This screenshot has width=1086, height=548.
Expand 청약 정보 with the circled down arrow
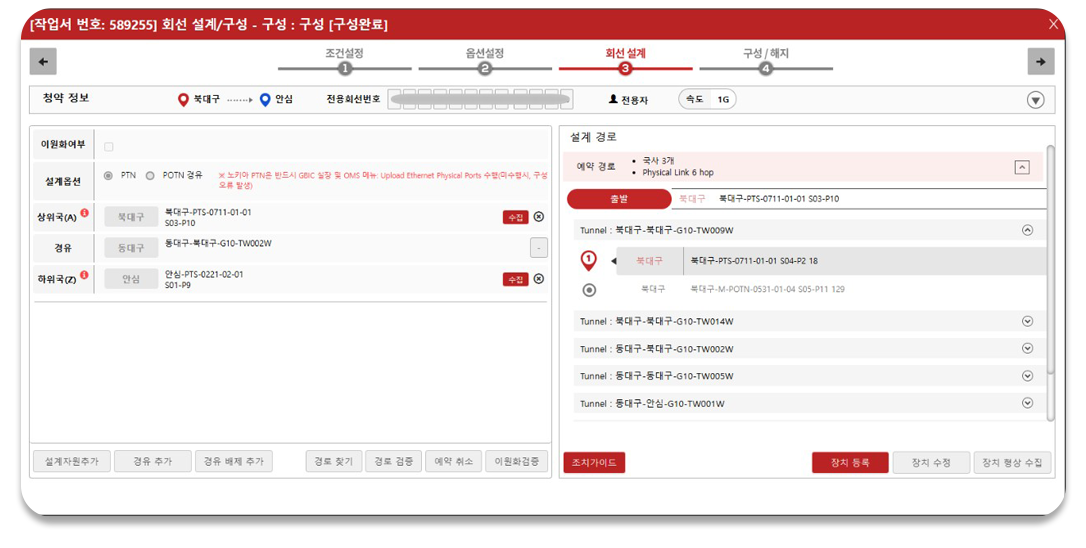point(1035,100)
